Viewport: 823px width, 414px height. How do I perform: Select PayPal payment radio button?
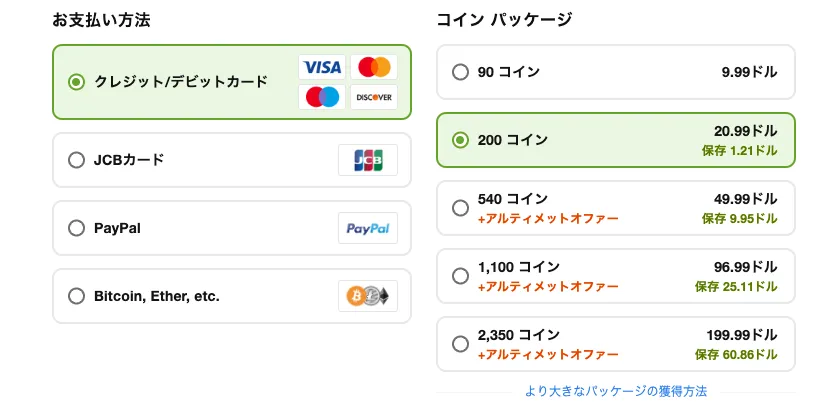point(76,228)
